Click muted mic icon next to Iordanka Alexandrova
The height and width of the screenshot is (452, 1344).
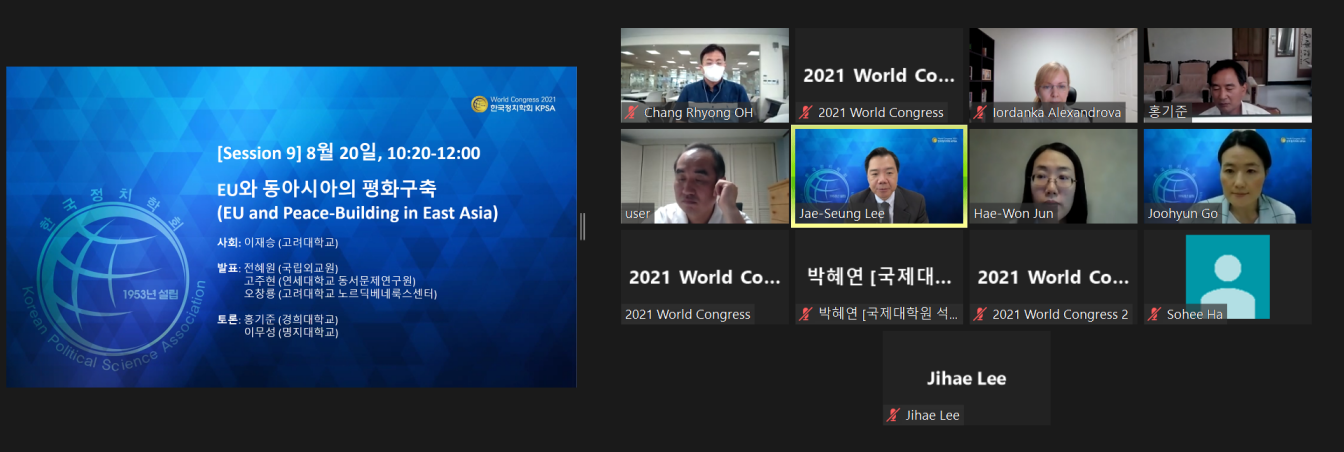pyautogui.click(x=980, y=113)
